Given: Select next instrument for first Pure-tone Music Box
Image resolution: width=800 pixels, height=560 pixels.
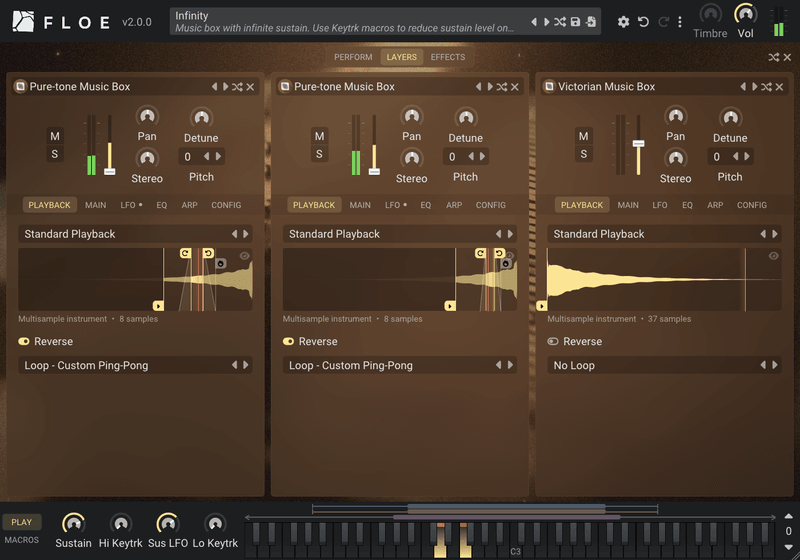Looking at the screenshot, I should (226, 87).
